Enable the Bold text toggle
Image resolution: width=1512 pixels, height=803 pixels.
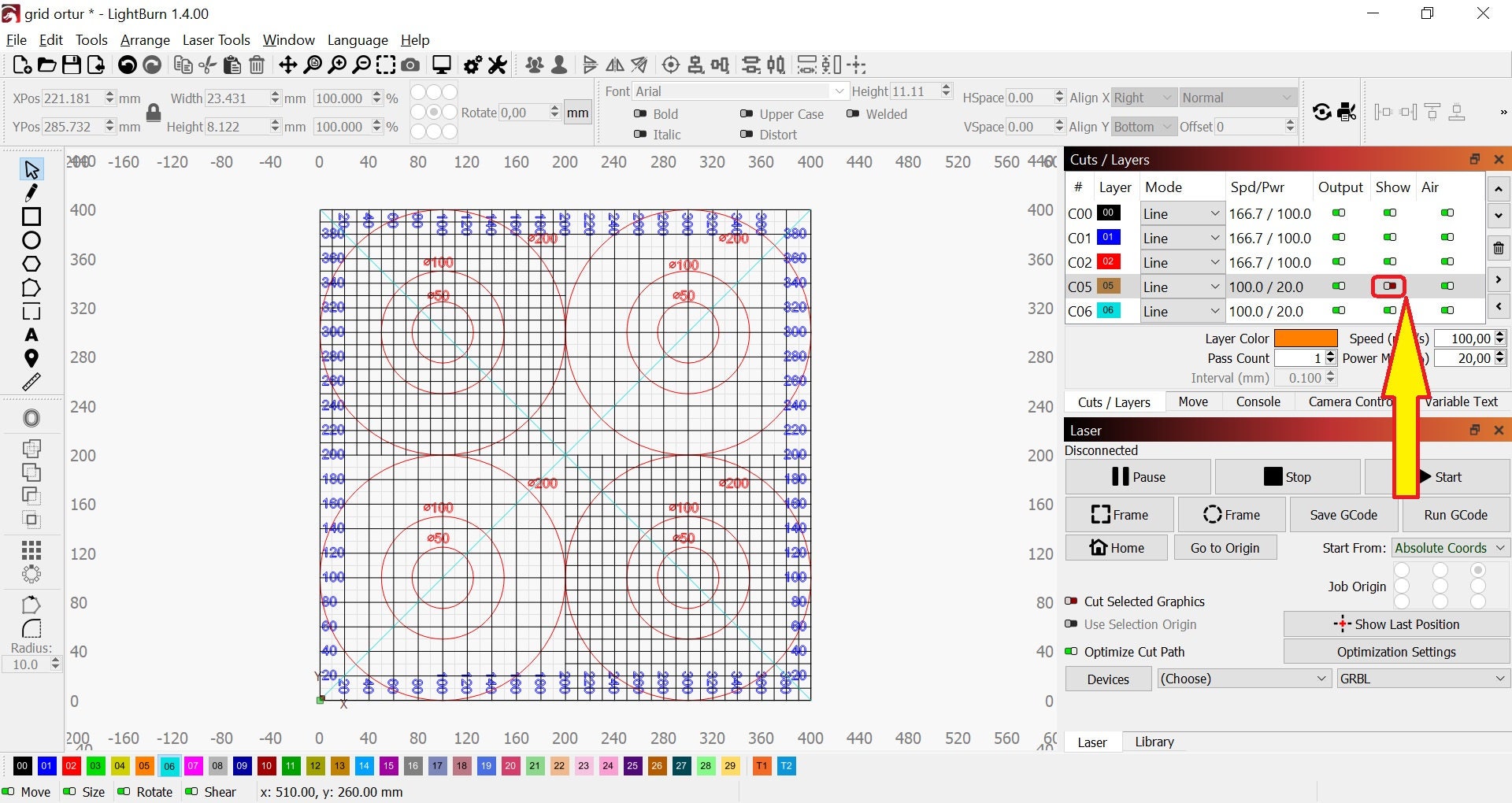click(640, 114)
